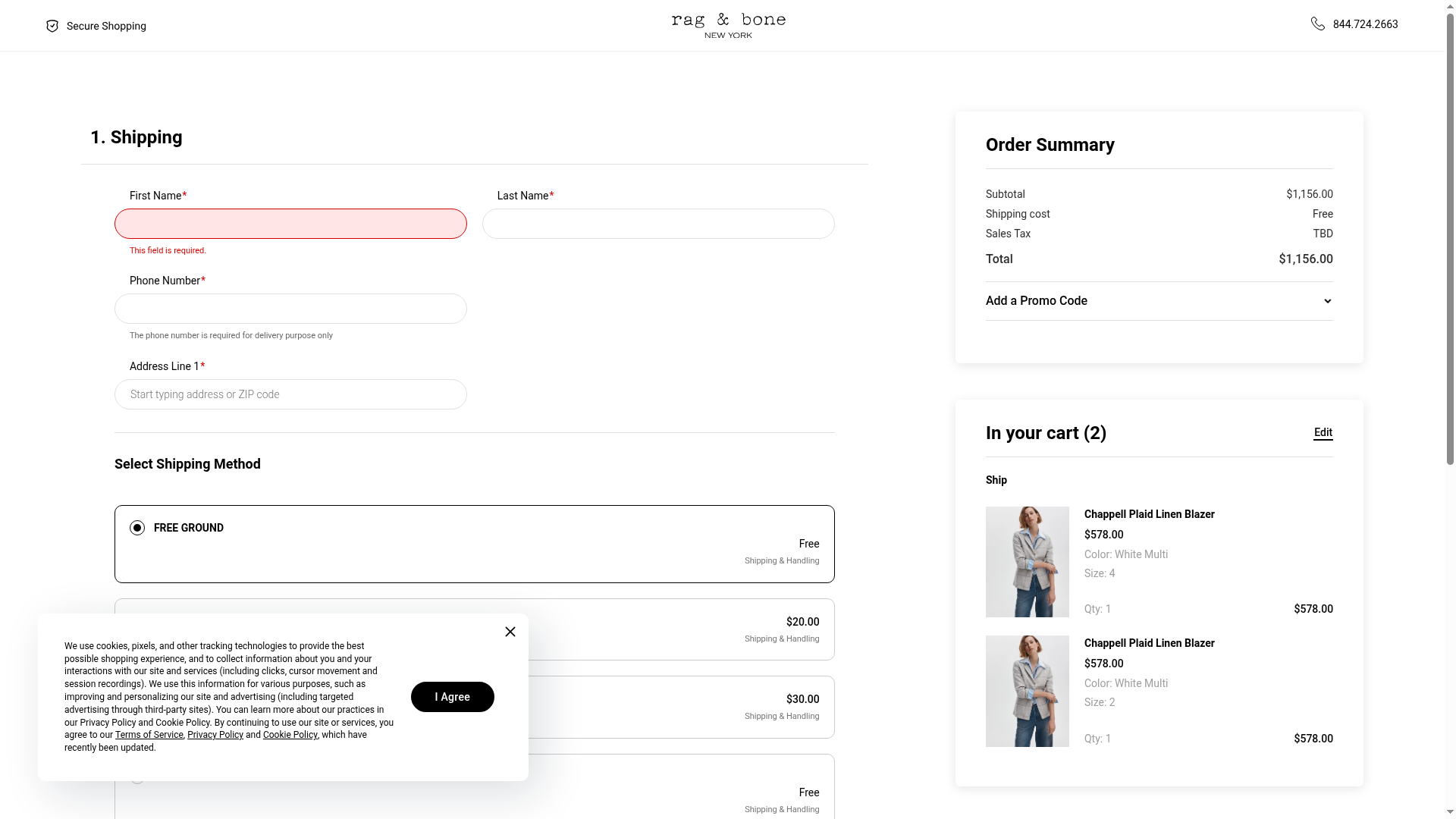Close the cookie notice with X
Viewport: 1456px width, 819px height.
pyautogui.click(x=510, y=632)
